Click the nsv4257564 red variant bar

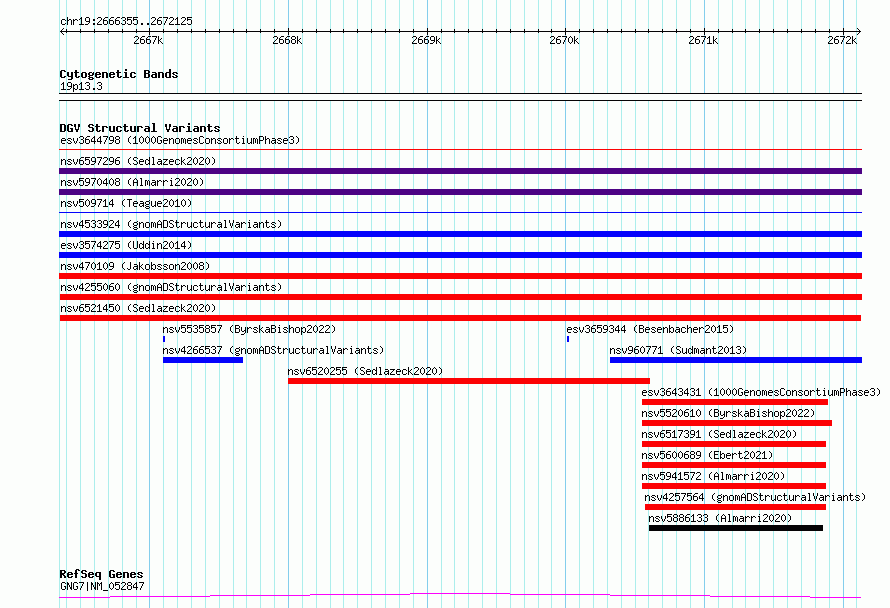735,507
